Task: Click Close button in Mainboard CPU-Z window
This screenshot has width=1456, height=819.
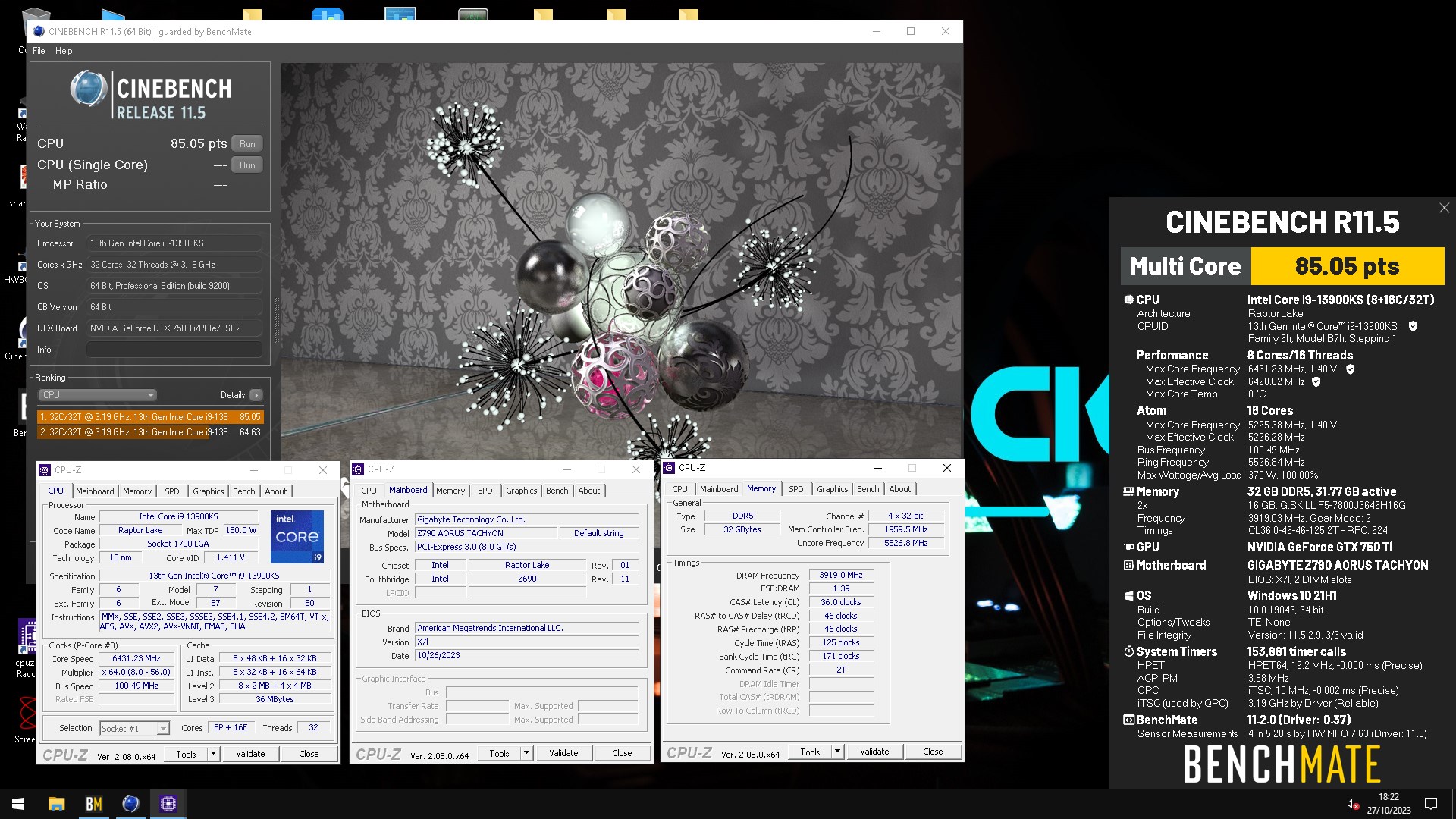Action: 622,753
